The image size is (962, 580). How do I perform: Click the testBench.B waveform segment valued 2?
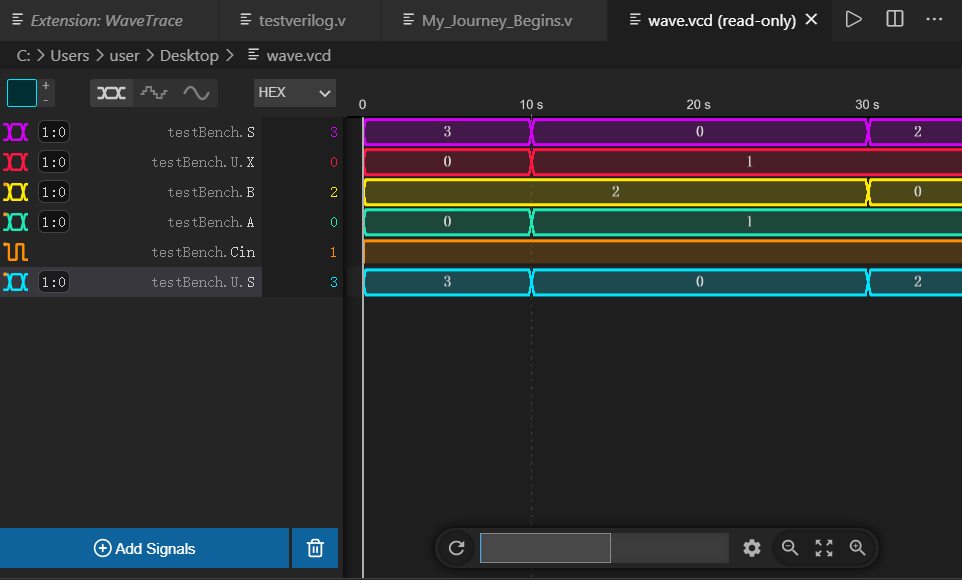(x=615, y=192)
